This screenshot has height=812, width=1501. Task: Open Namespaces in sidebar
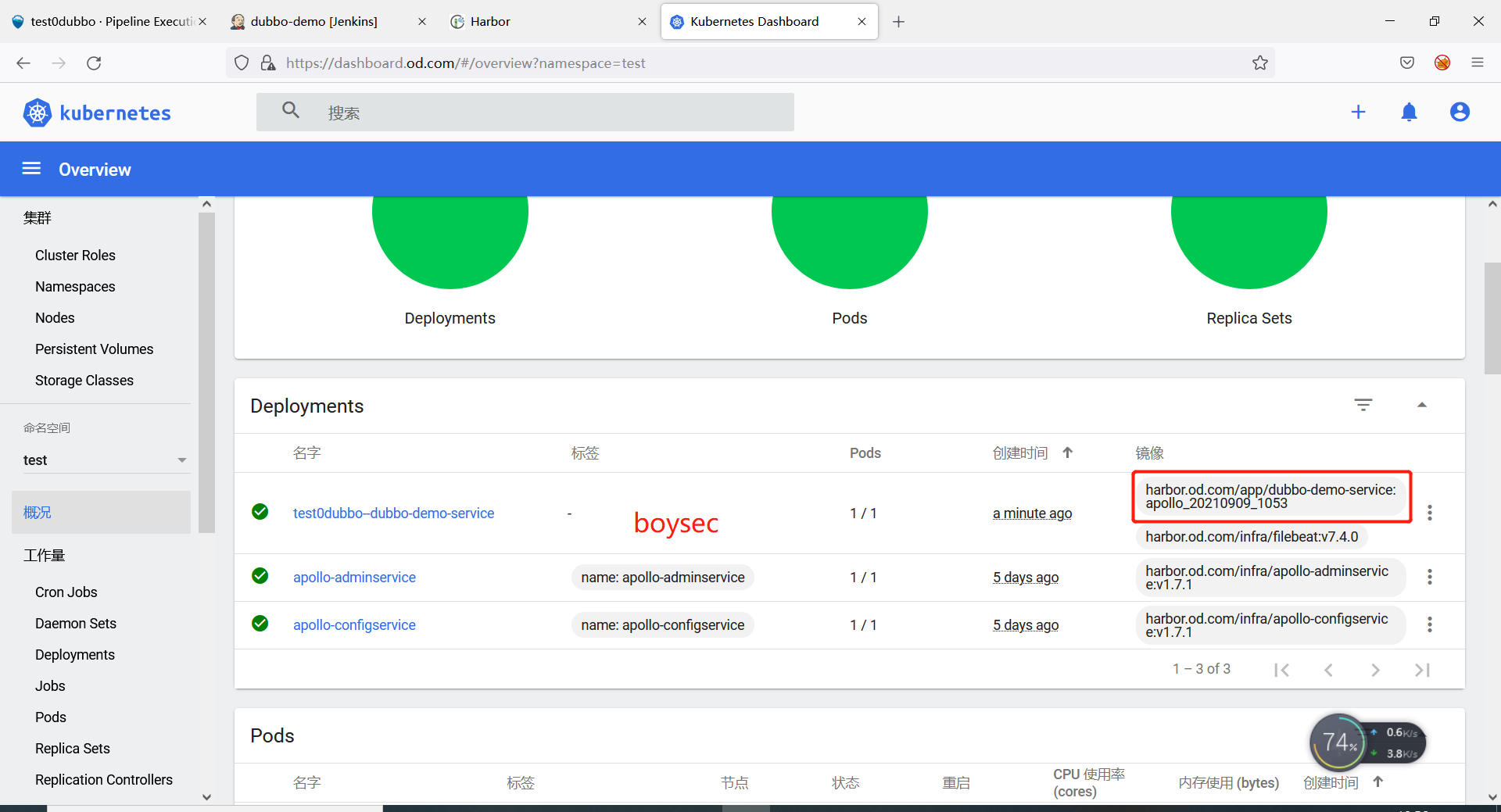pos(75,287)
